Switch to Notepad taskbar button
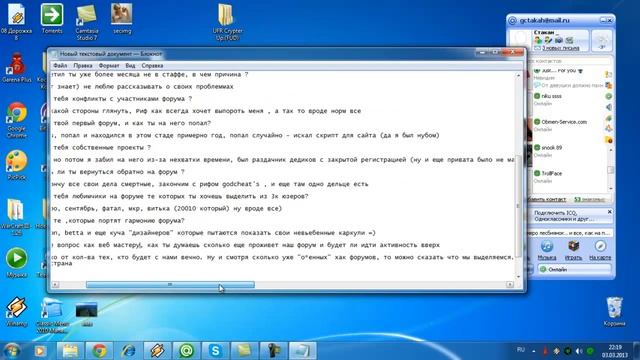 [302, 351]
